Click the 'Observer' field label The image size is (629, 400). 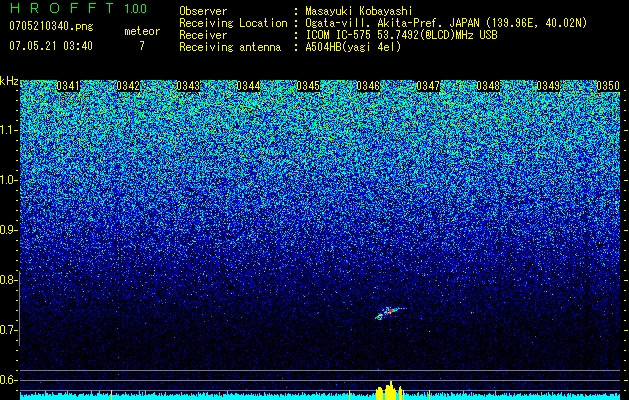coord(203,12)
